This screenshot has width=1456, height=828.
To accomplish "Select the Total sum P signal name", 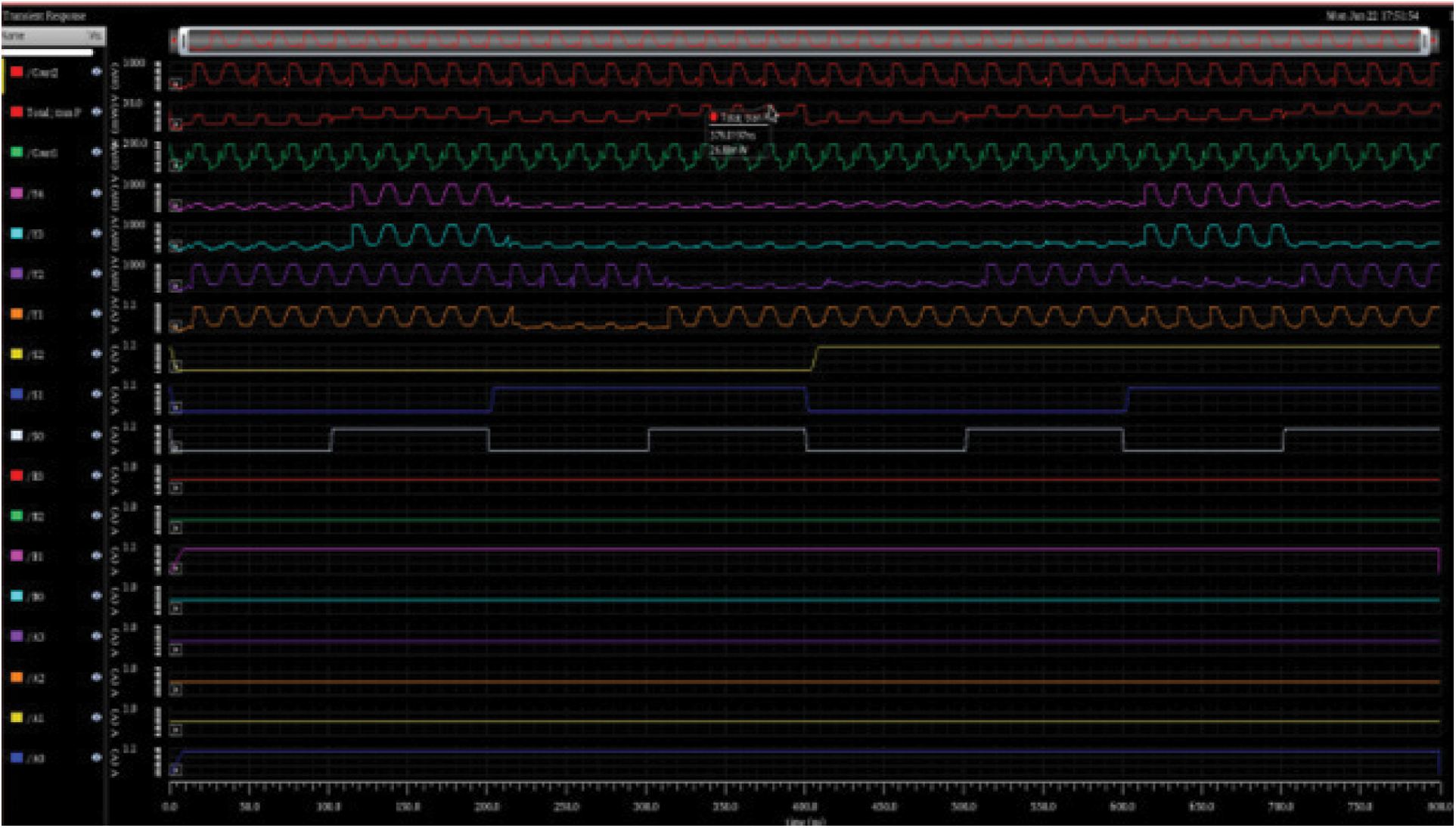I will (x=53, y=113).
